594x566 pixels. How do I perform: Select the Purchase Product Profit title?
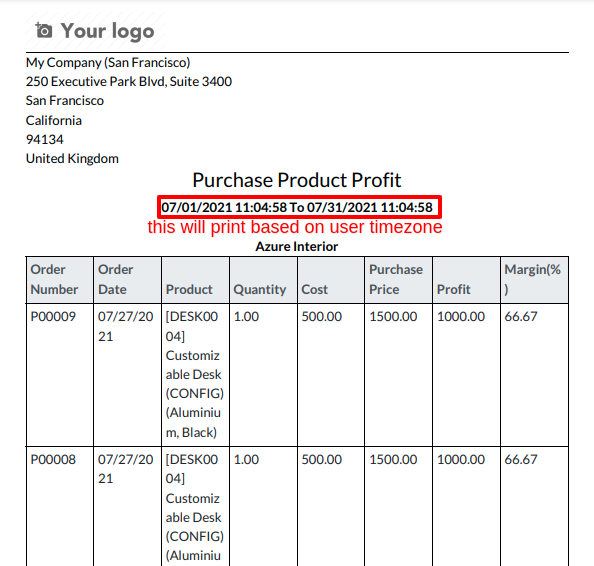pyautogui.click(x=297, y=180)
